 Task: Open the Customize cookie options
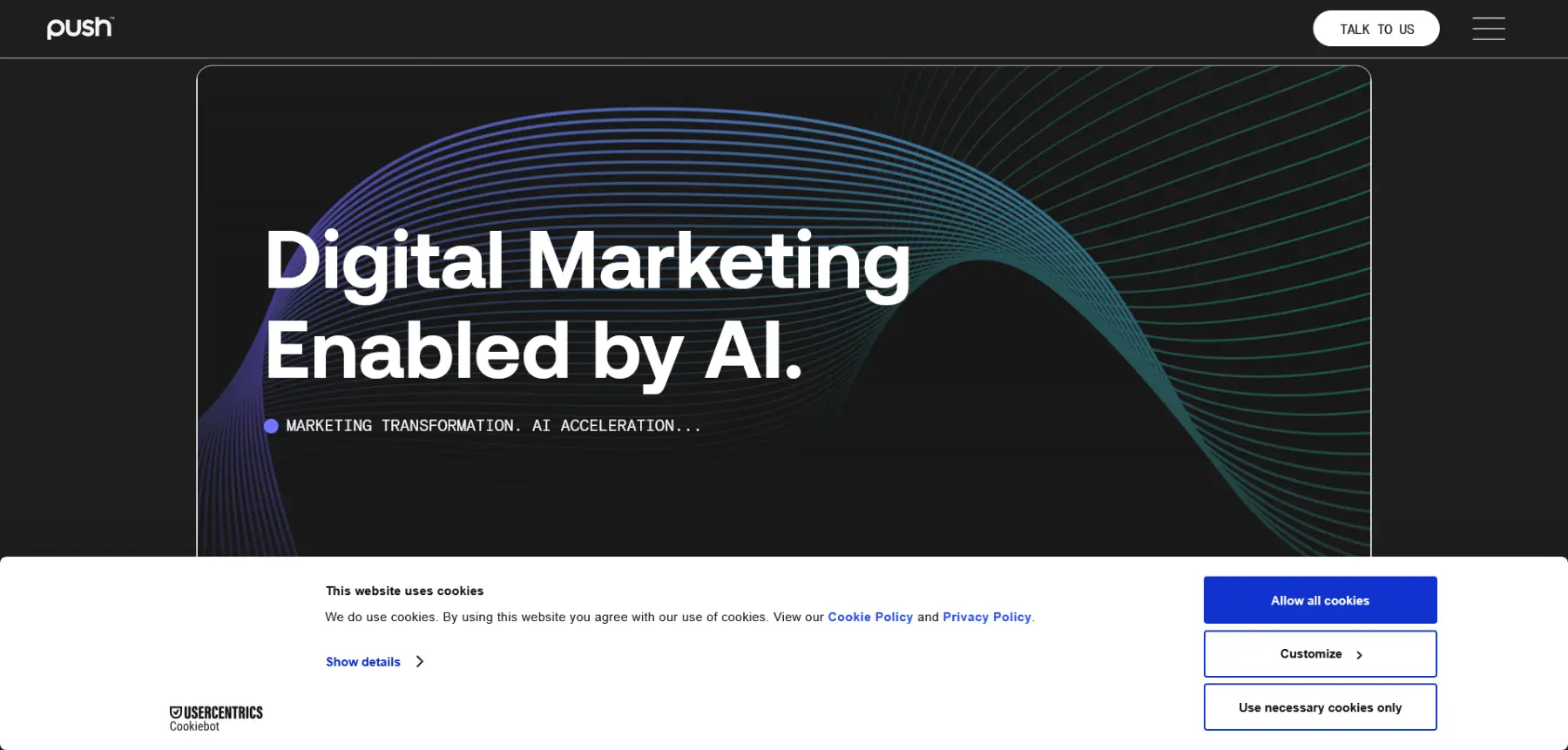click(x=1320, y=653)
